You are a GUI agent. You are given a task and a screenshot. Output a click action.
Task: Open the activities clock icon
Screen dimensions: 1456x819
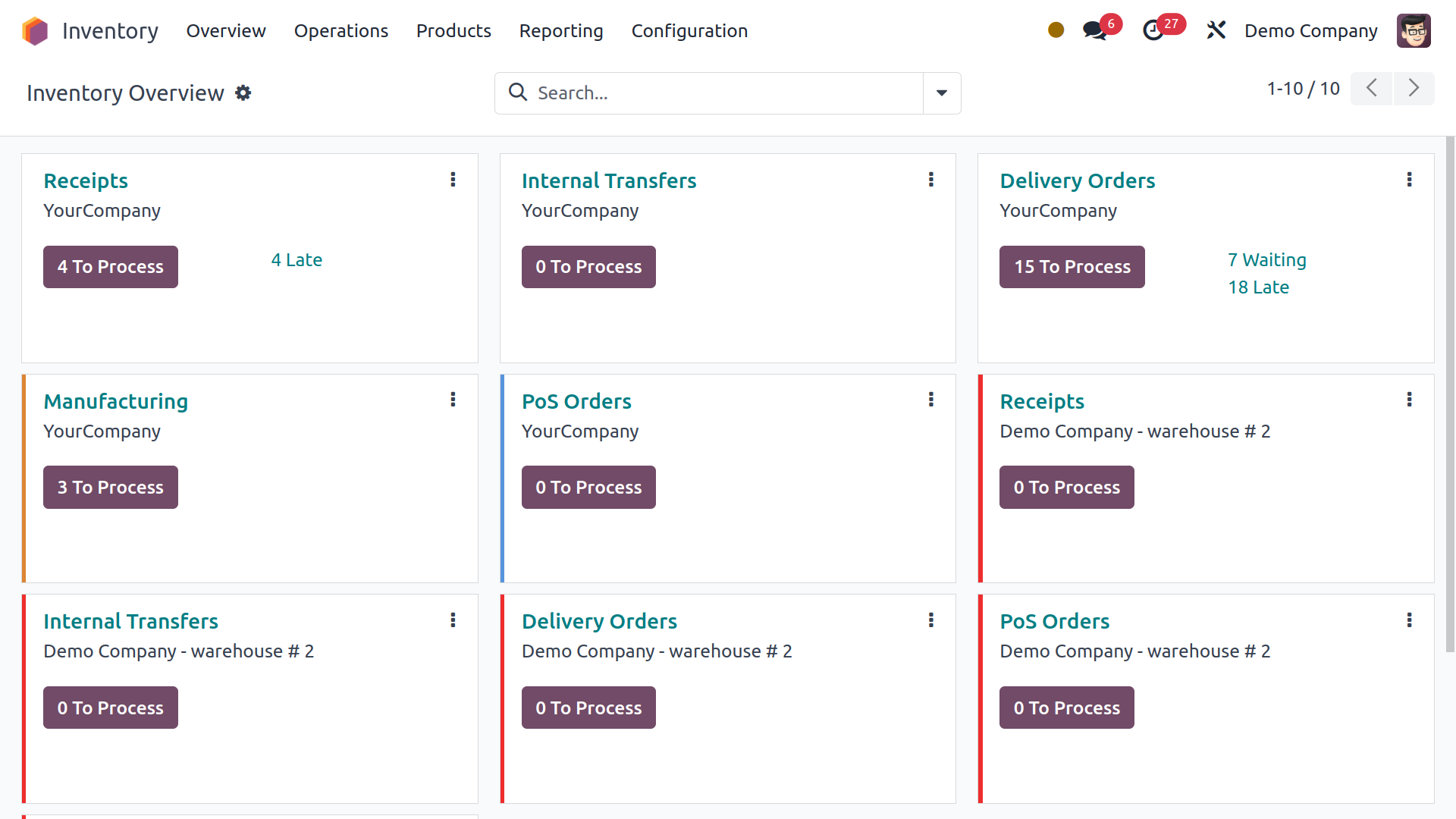pyautogui.click(x=1153, y=31)
